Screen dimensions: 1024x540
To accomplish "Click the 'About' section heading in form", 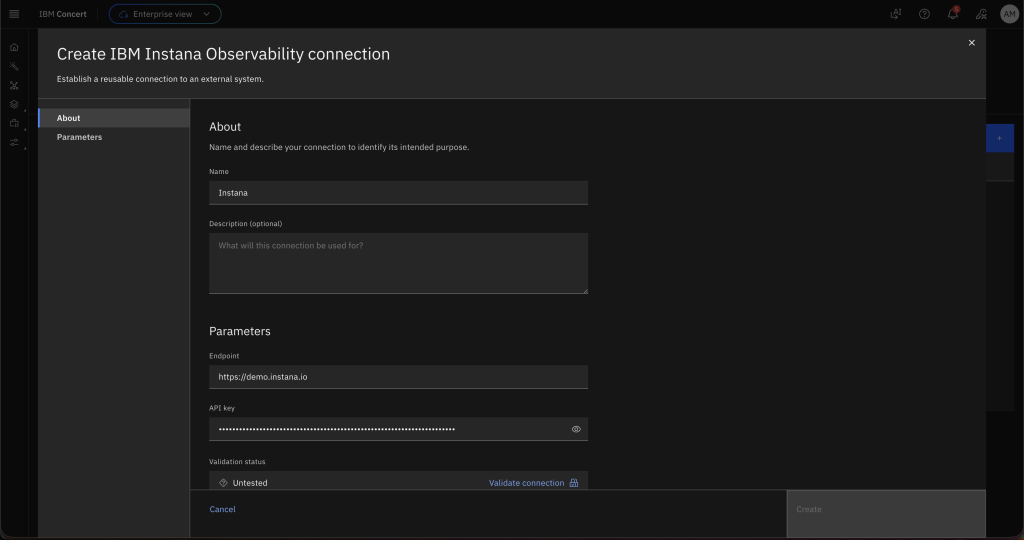I will 225,127.
